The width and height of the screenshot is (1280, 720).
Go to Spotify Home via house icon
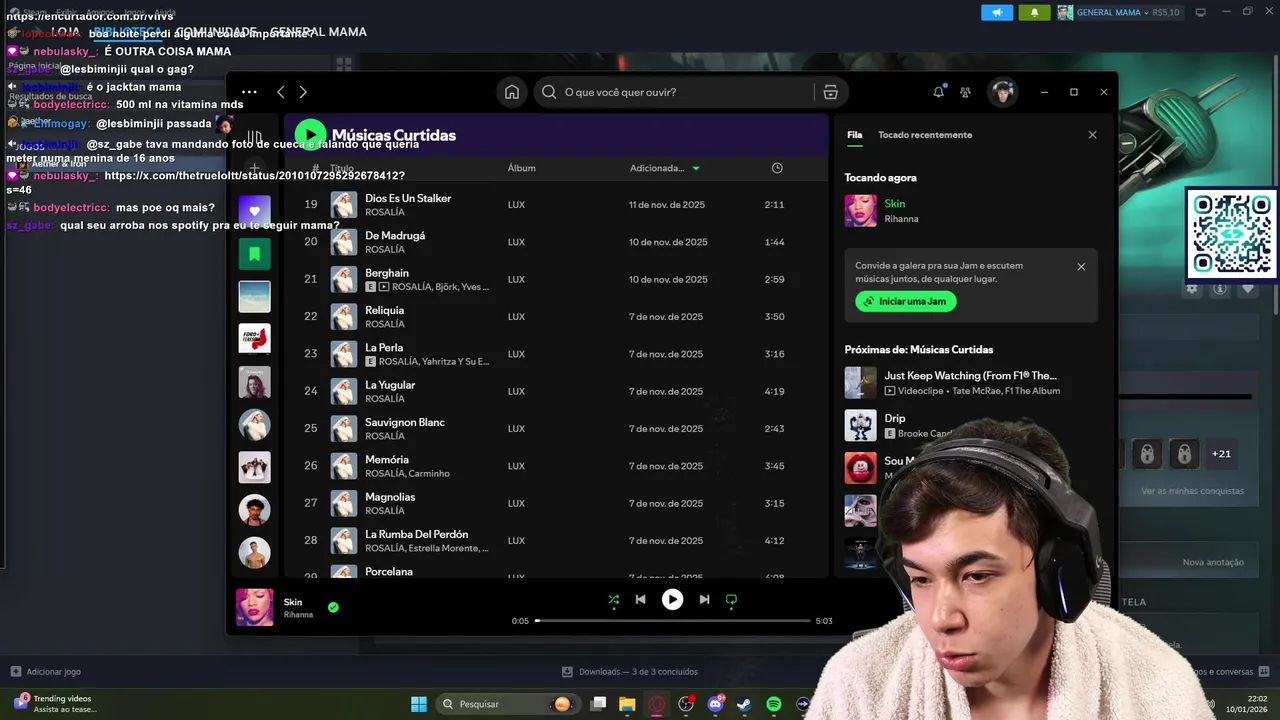click(512, 92)
